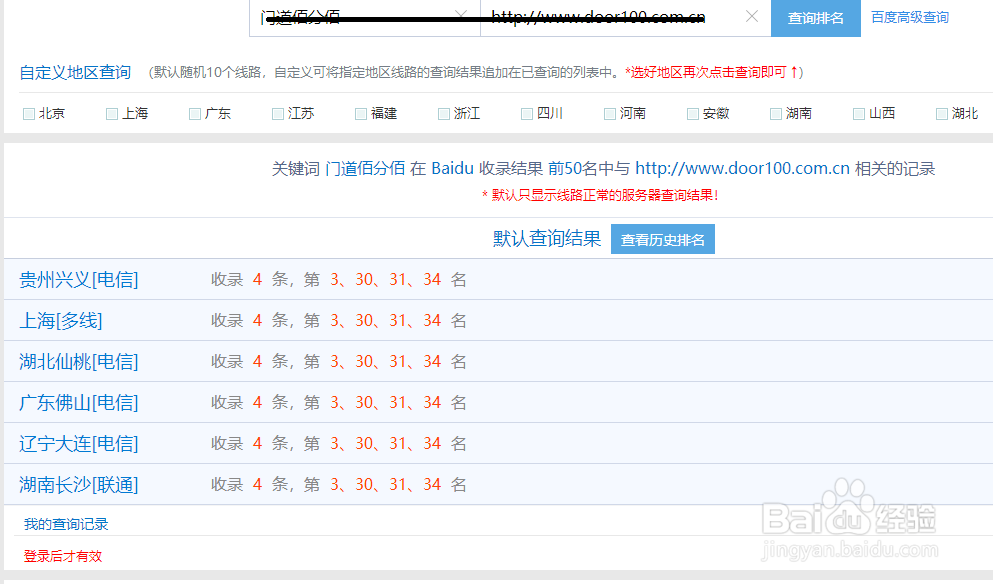The height and width of the screenshot is (584, 993).
Task: Check the 四川 region checkbox
Action: point(526,114)
